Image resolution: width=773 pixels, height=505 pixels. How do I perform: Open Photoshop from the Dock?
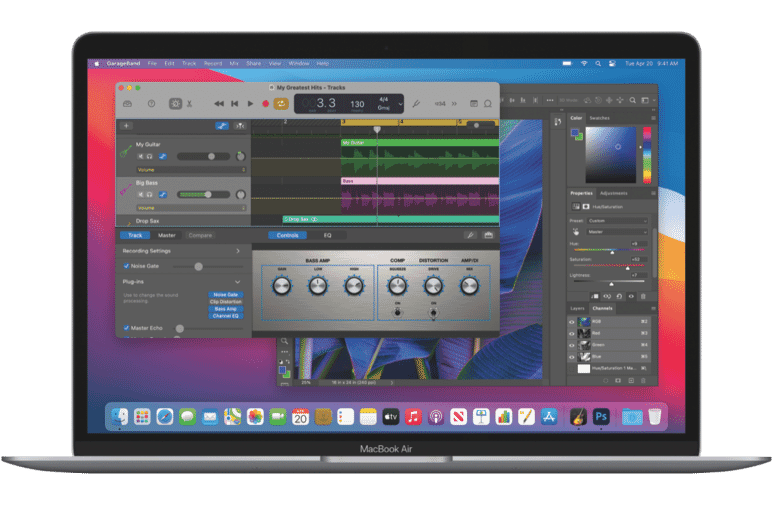click(x=601, y=417)
